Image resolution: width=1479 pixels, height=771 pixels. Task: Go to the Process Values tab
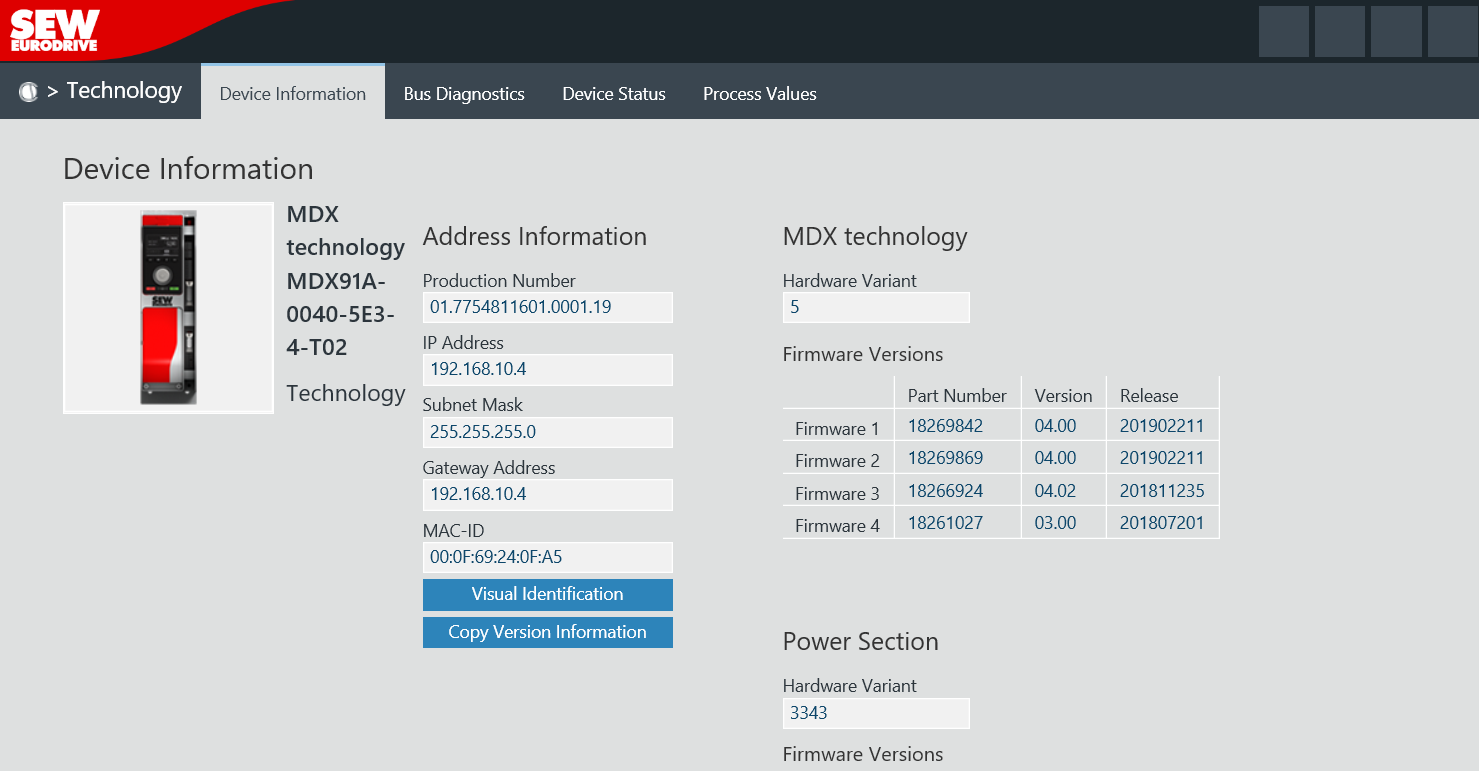760,94
